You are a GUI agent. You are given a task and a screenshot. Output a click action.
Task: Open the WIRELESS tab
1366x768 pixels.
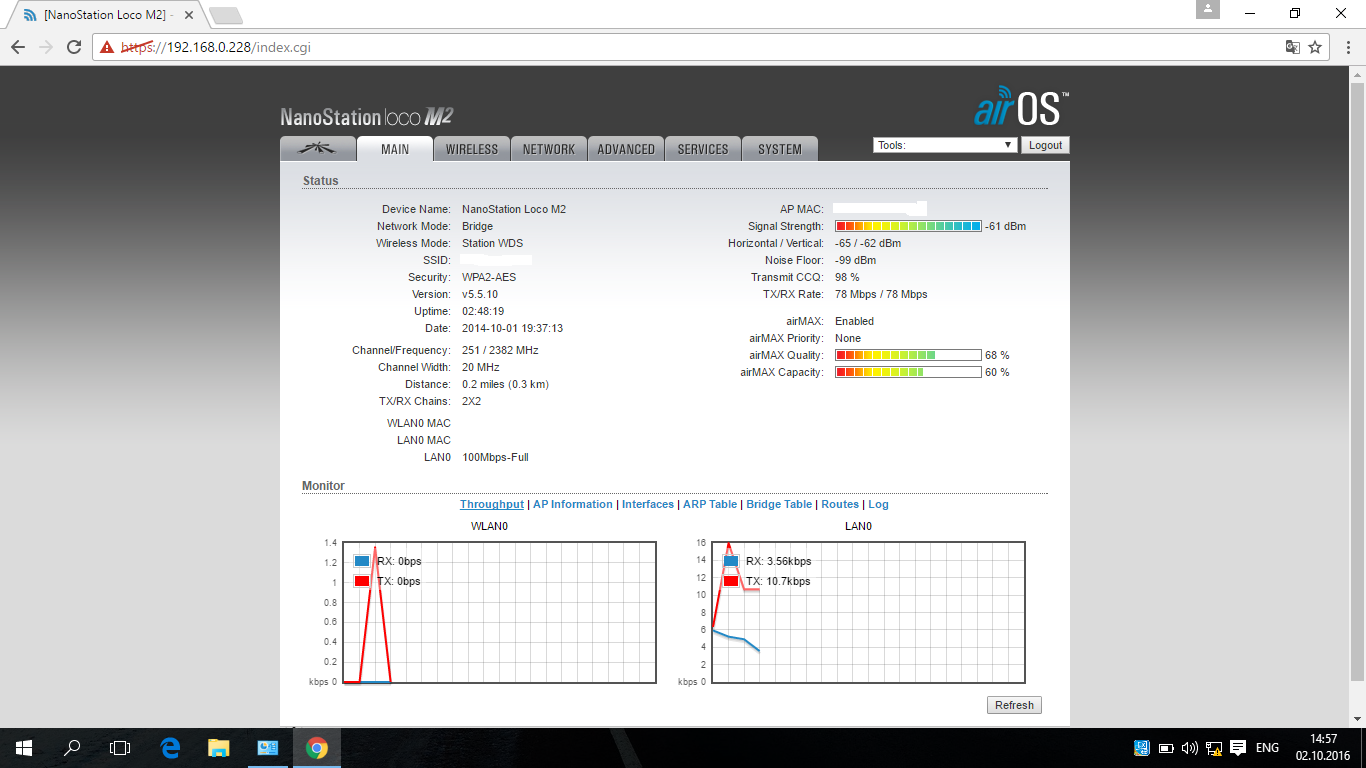tap(472, 149)
